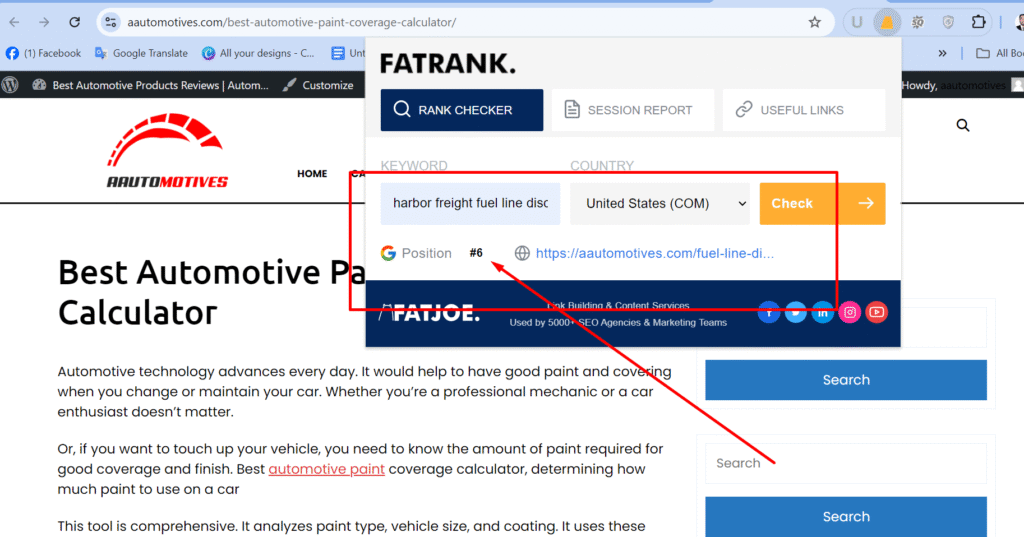This screenshot has width=1024, height=537.
Task: Open the All Bookmarks folder
Action: point(999,53)
